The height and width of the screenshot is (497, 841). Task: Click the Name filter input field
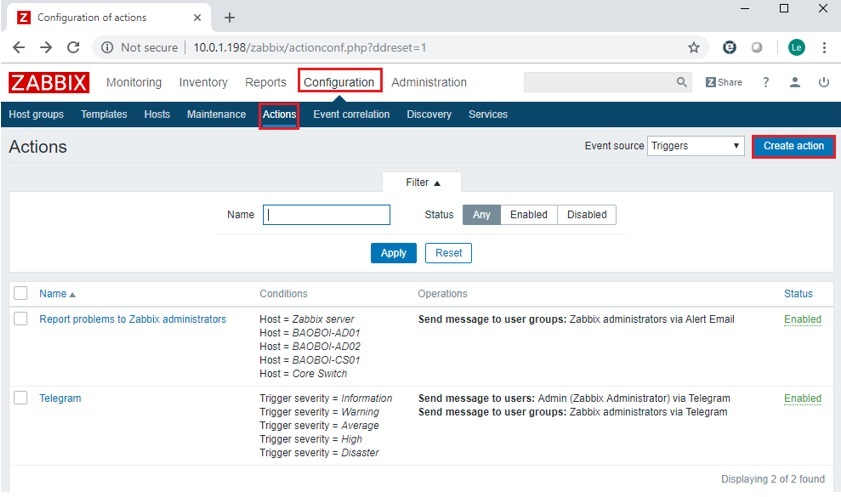click(326, 215)
